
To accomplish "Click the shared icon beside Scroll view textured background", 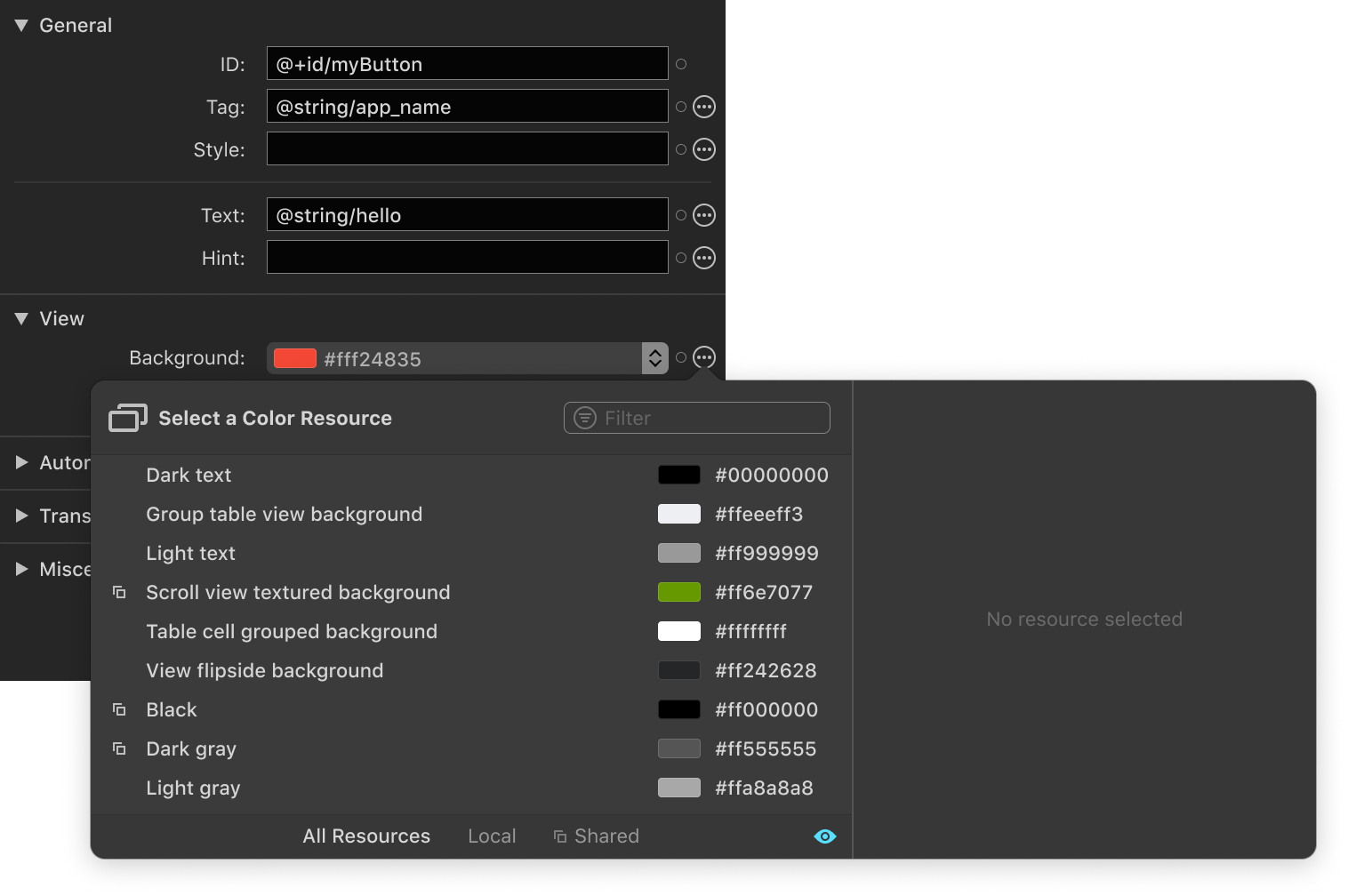I will pyautogui.click(x=120, y=591).
